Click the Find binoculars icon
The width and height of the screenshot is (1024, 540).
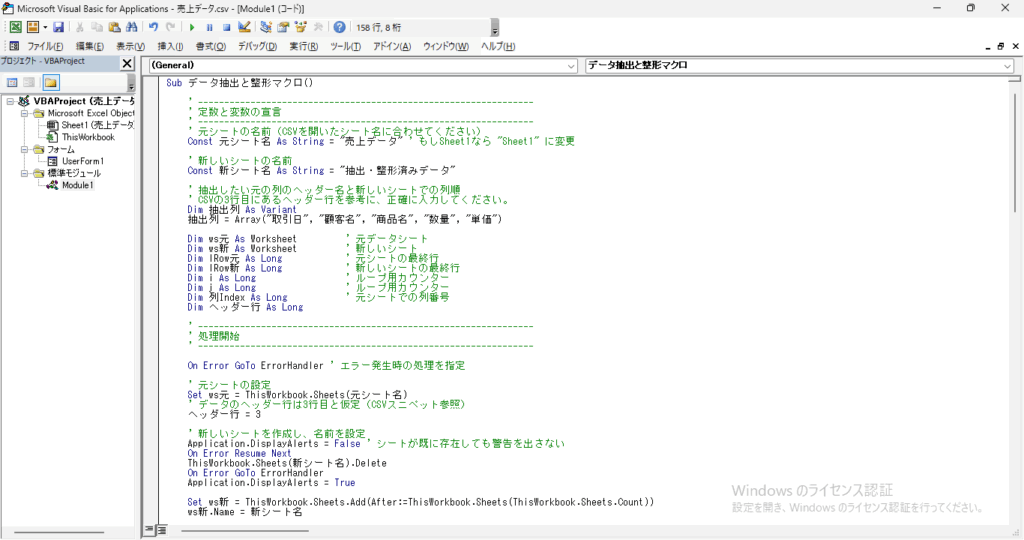point(130,27)
